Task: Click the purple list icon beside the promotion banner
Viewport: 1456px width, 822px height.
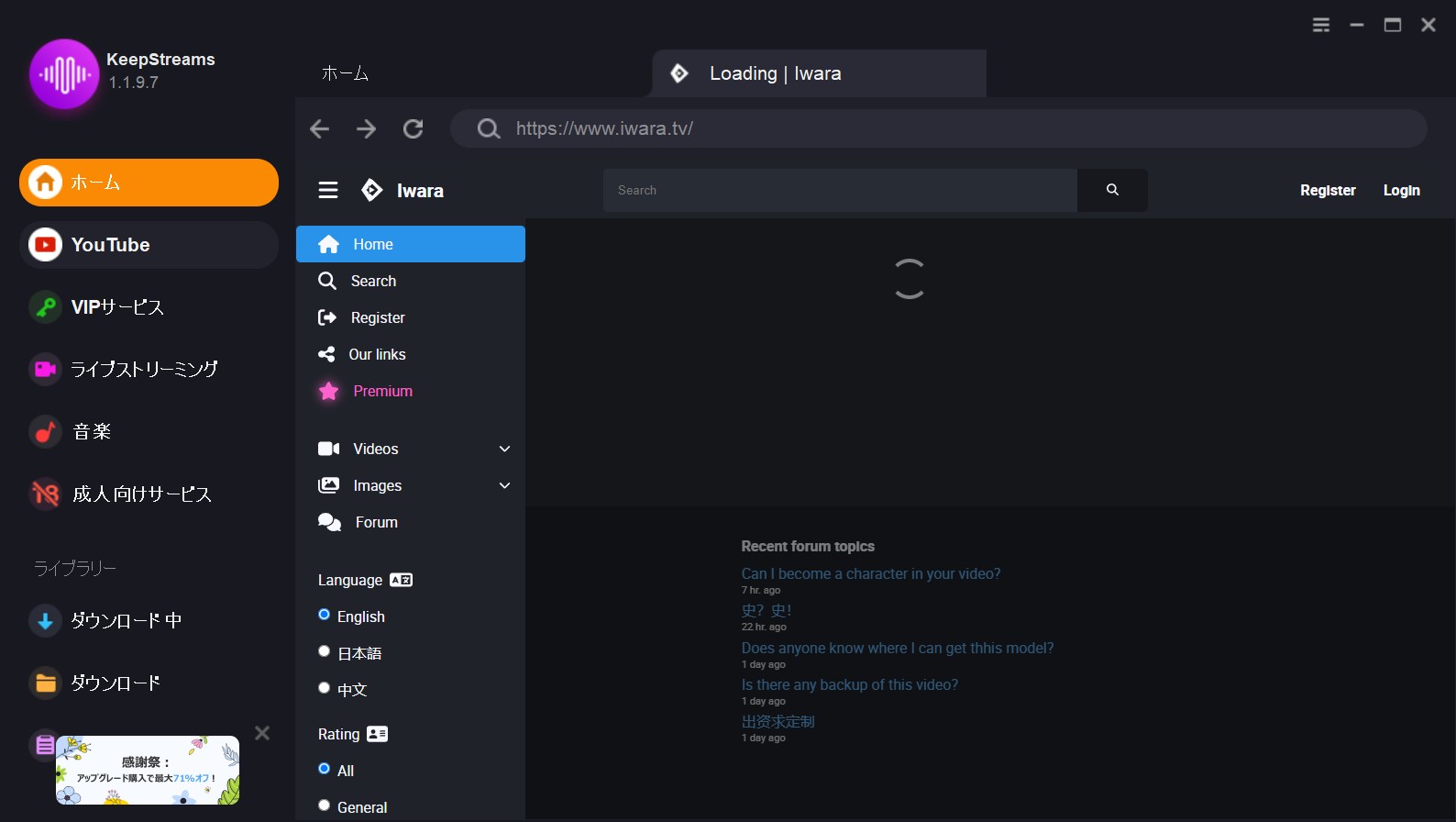Action: (43, 745)
